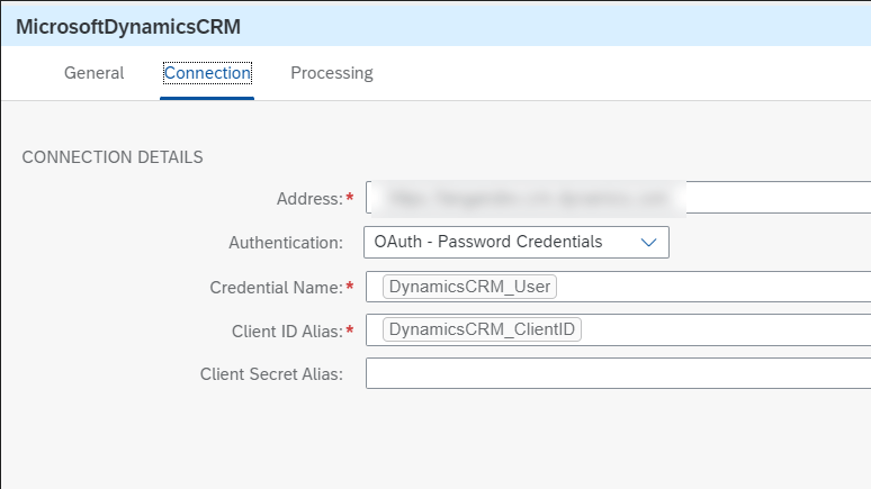Click empty area of Client ID Alias field
The image size is (872, 491).
tap(723, 330)
